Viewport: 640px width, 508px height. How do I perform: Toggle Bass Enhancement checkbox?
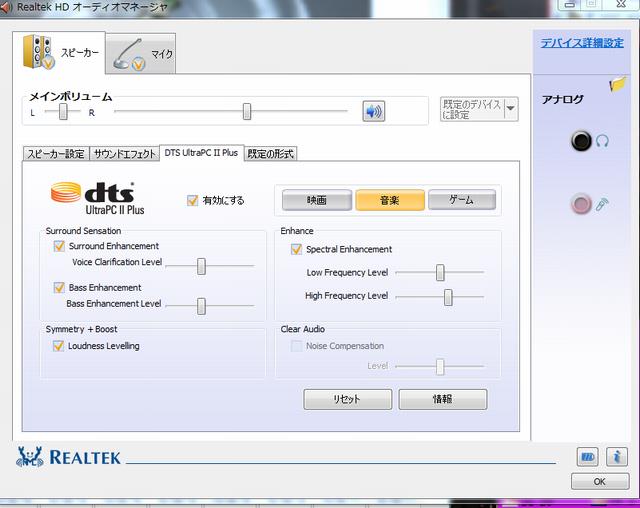pyautogui.click(x=59, y=288)
